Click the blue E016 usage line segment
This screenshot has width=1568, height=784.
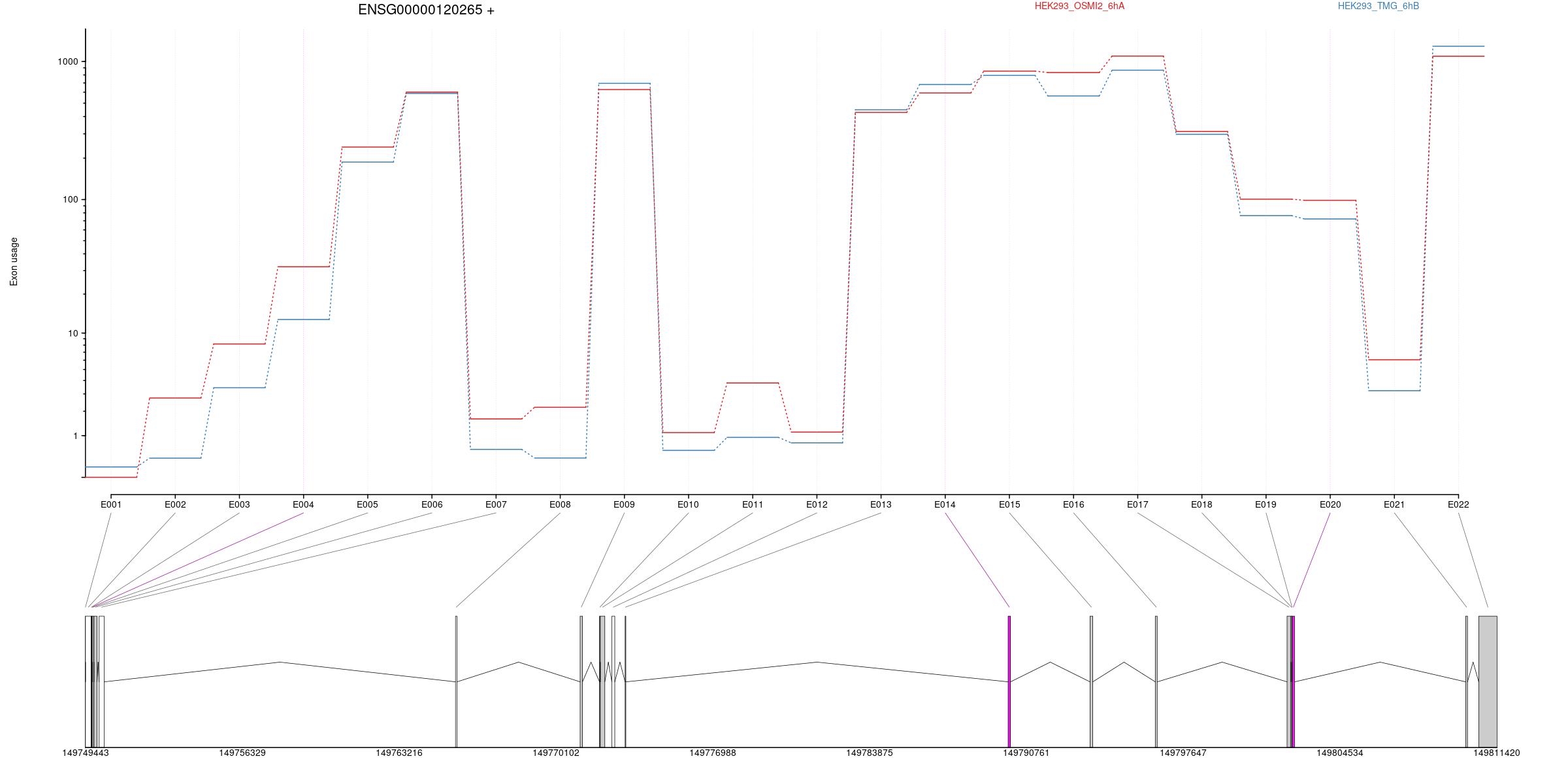[x=1073, y=96]
